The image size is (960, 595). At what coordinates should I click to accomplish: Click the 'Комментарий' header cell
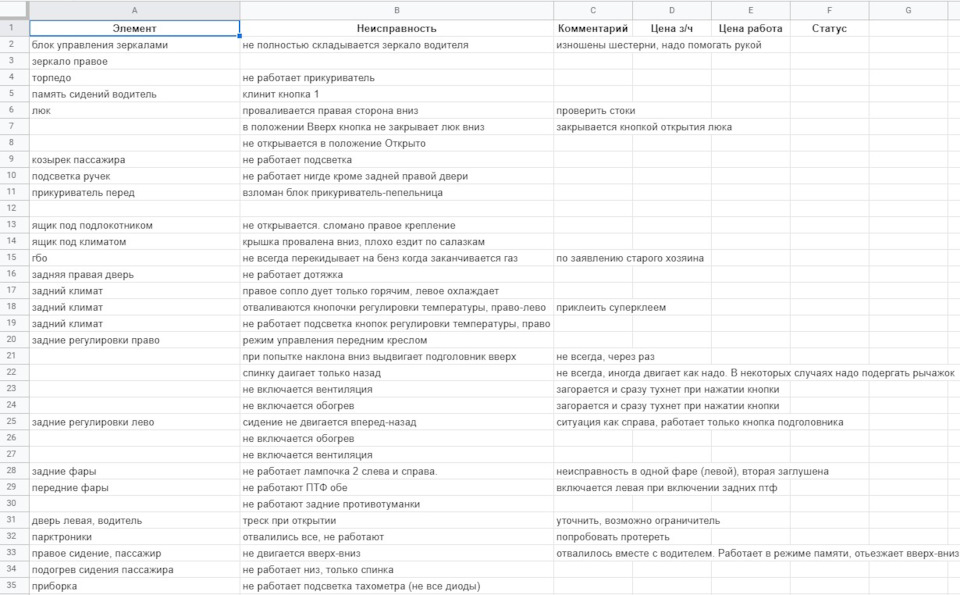pos(593,28)
